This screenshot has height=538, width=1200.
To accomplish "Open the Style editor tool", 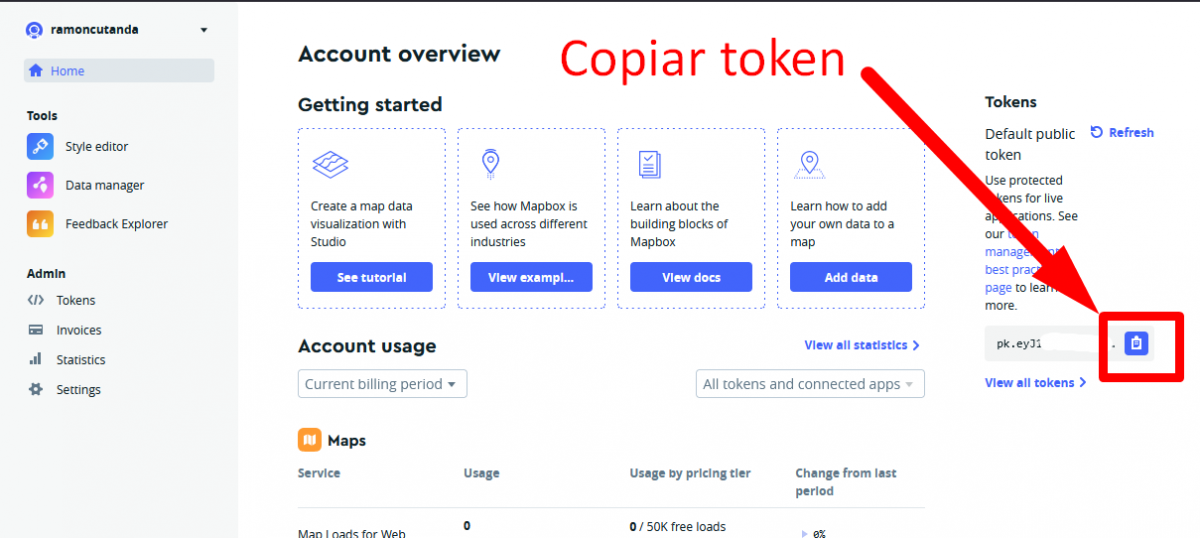I will [96, 147].
